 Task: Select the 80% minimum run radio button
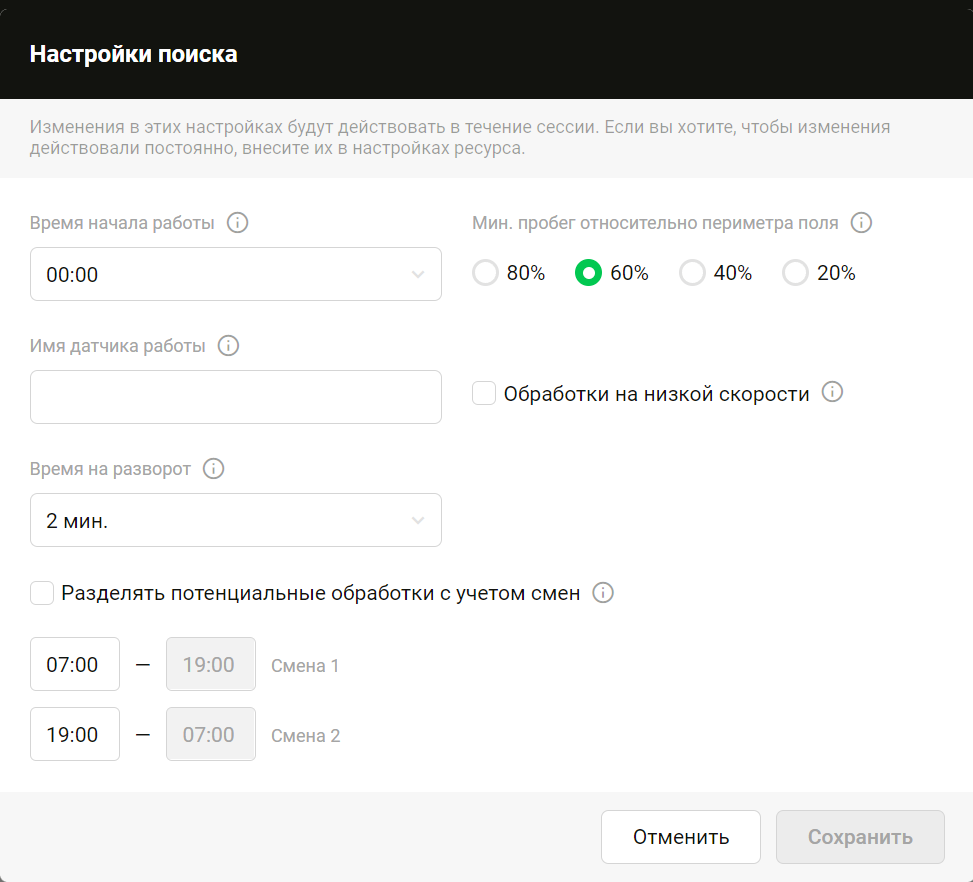tap(486, 272)
